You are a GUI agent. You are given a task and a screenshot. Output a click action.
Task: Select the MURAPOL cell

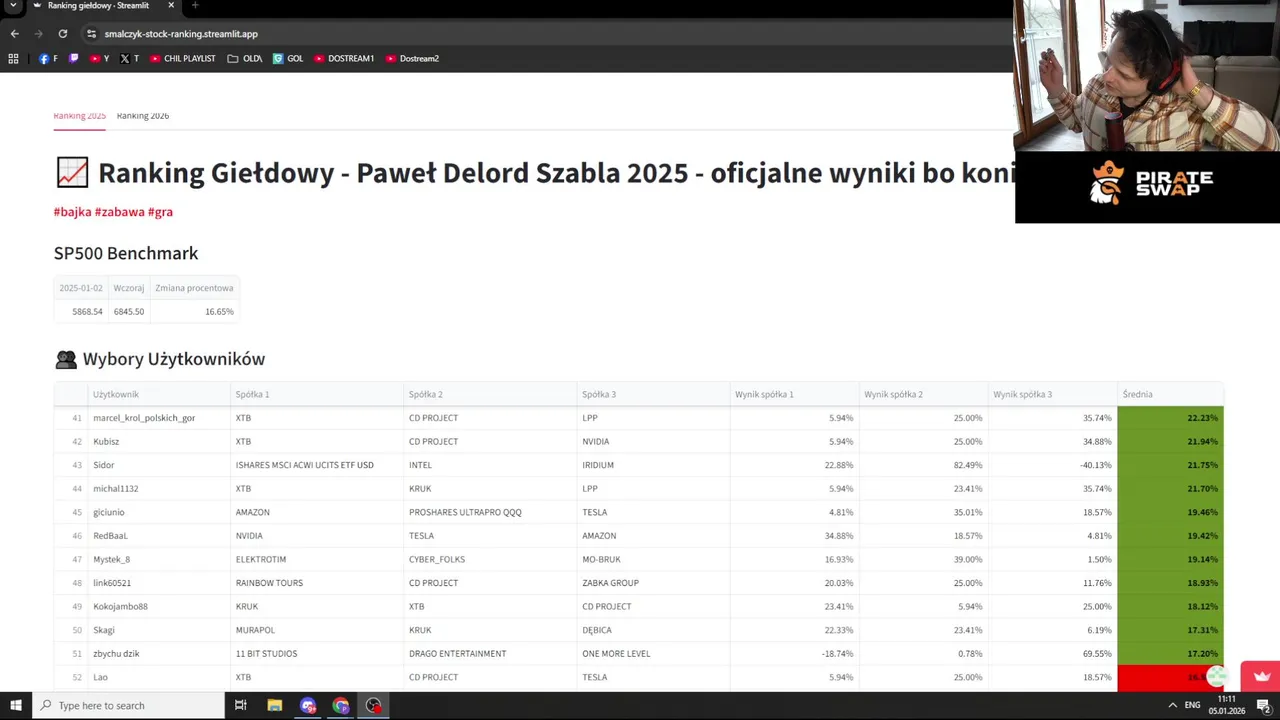pos(317,630)
